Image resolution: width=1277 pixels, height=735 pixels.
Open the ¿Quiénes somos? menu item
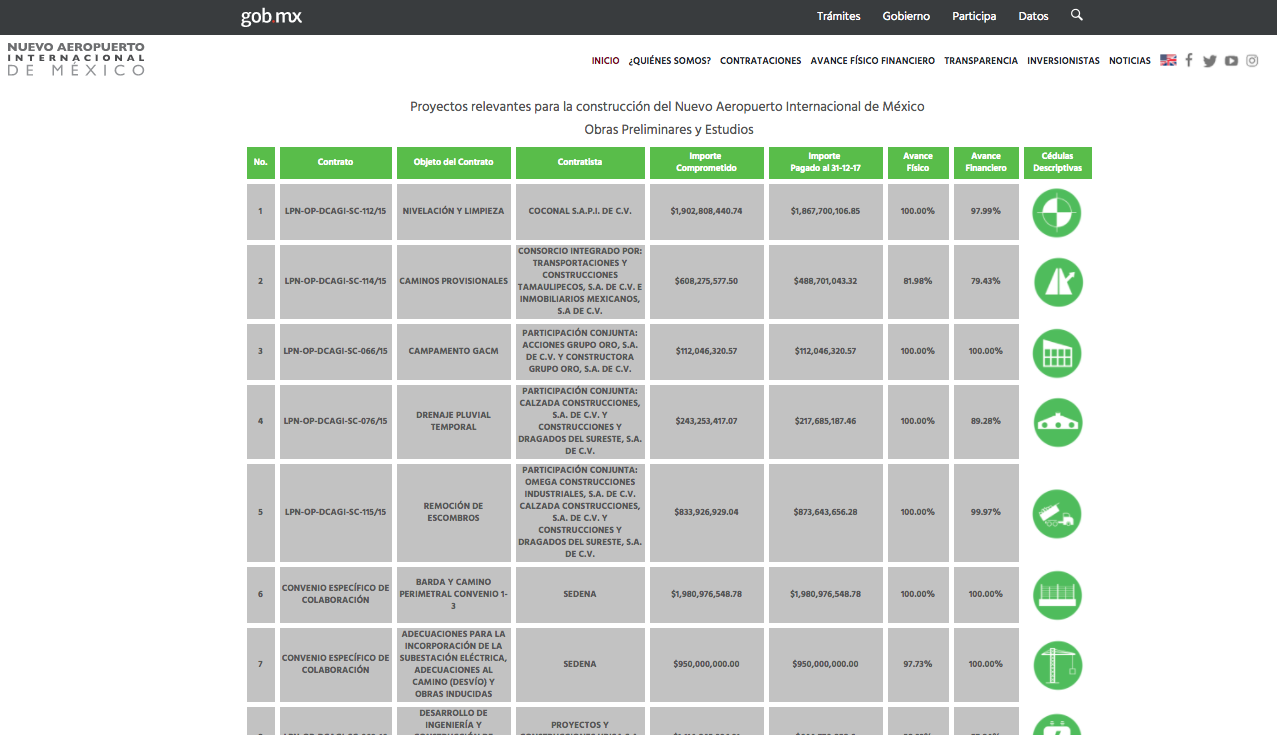670,61
